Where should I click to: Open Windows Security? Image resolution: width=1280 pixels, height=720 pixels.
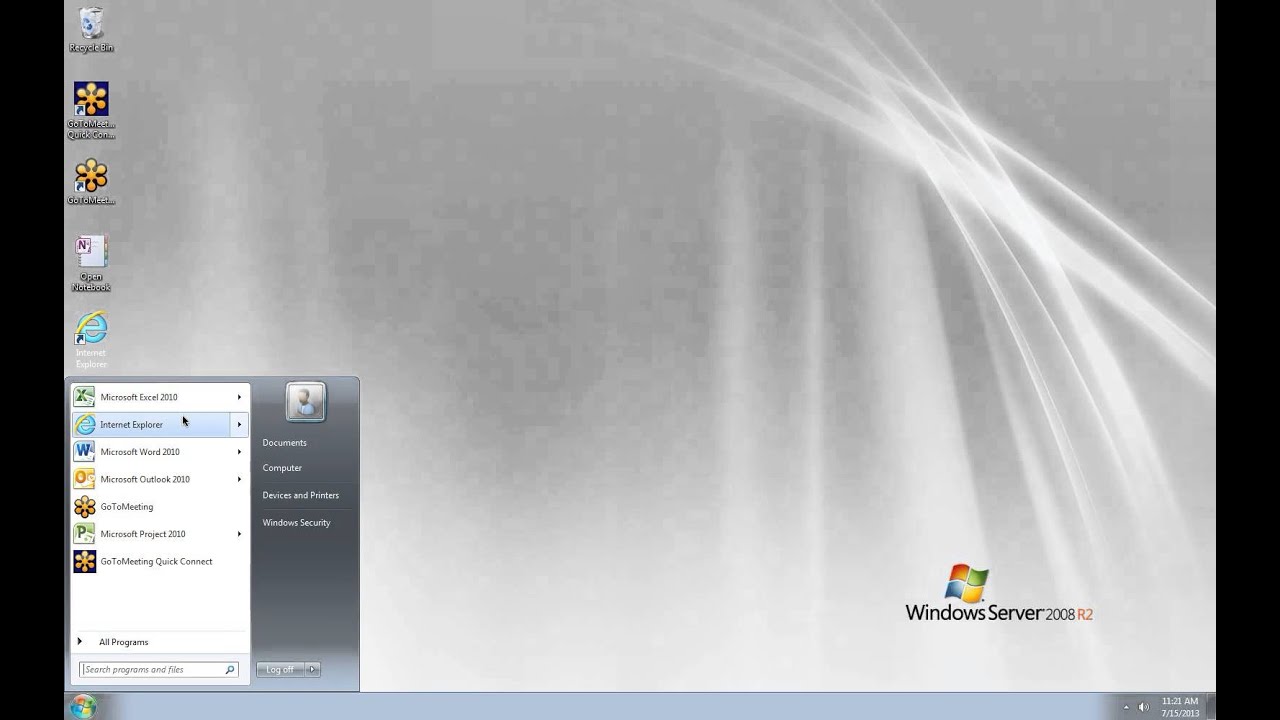coord(296,522)
